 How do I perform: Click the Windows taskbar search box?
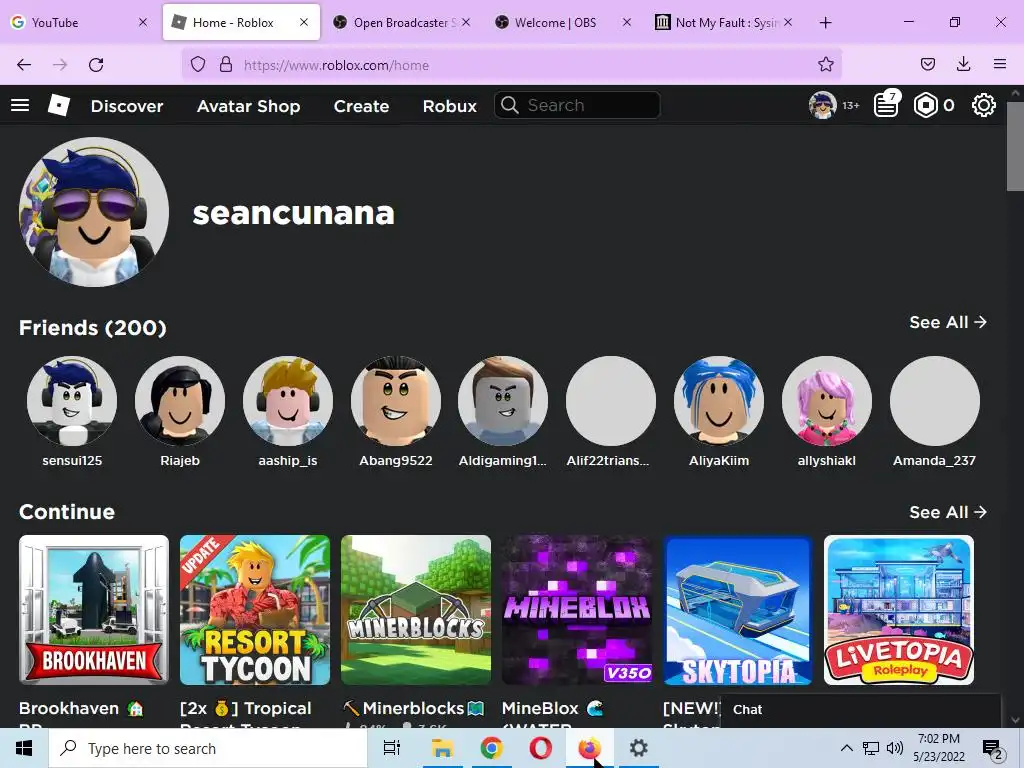[x=208, y=748]
